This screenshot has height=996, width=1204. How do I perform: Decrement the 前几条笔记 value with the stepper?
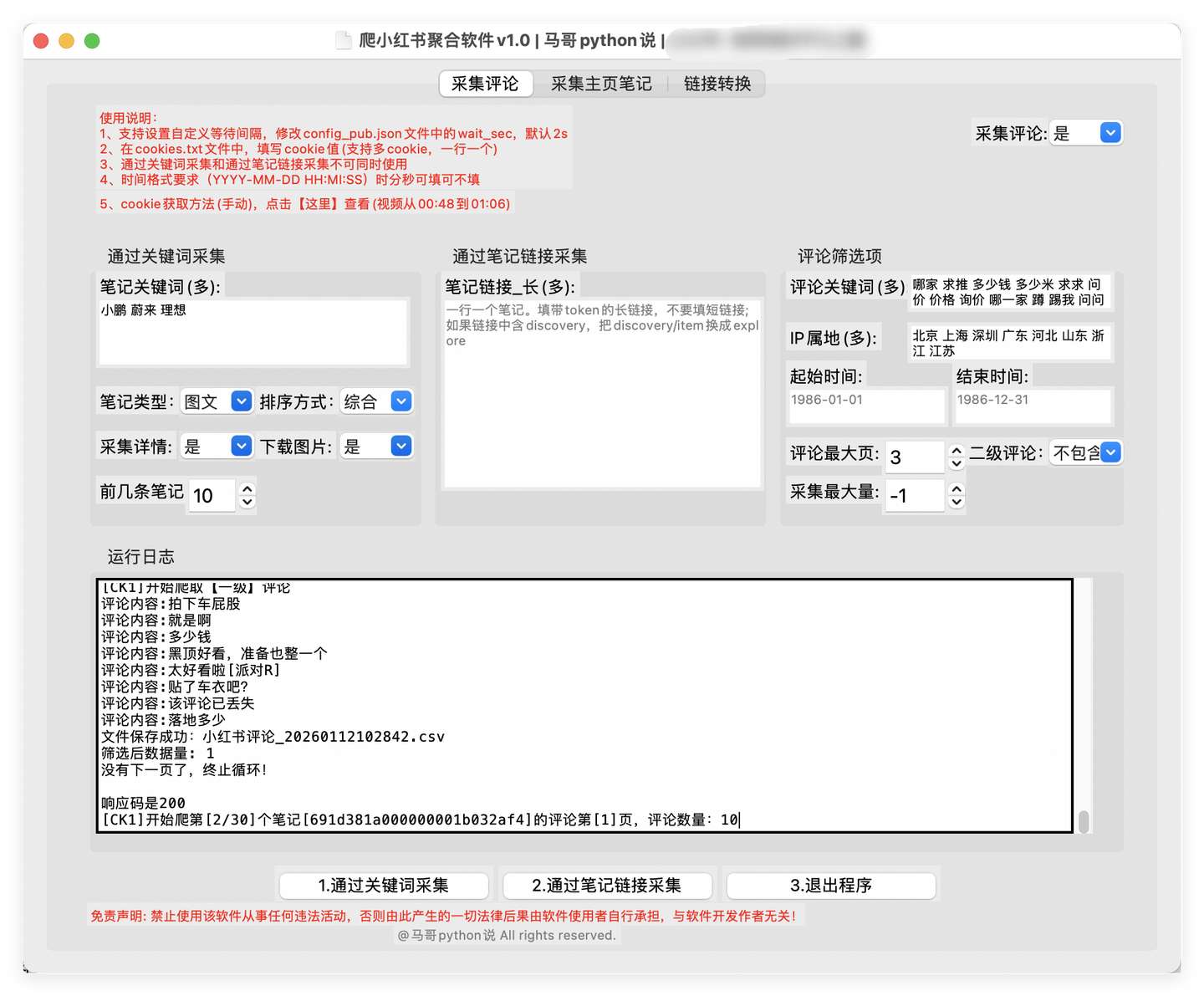247,502
